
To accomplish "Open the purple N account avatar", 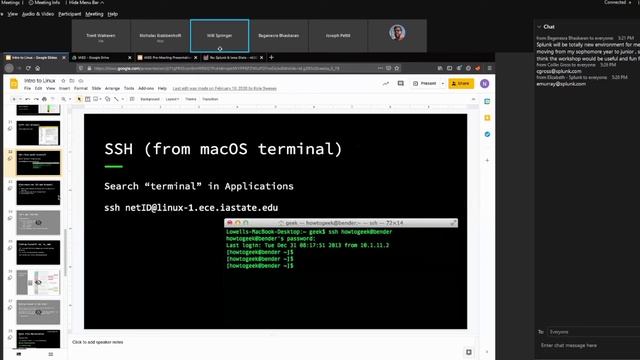I will [484, 84].
